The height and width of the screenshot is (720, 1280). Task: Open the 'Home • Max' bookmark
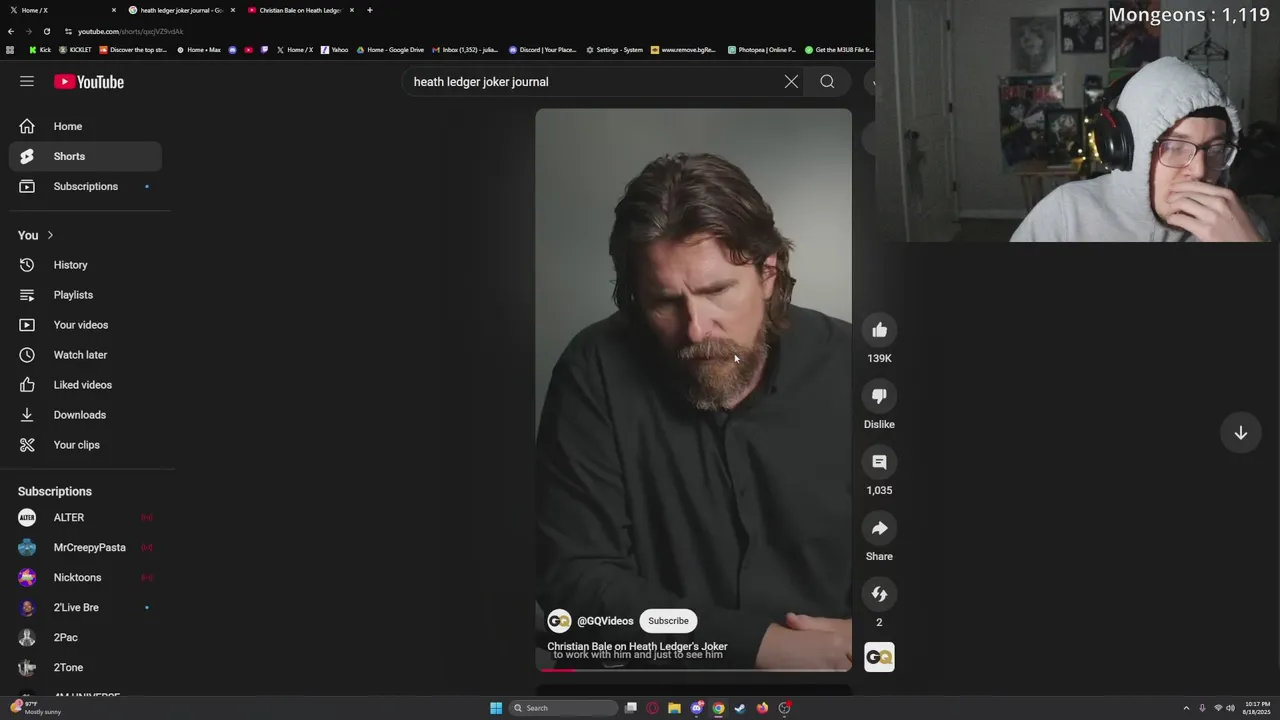(199, 50)
